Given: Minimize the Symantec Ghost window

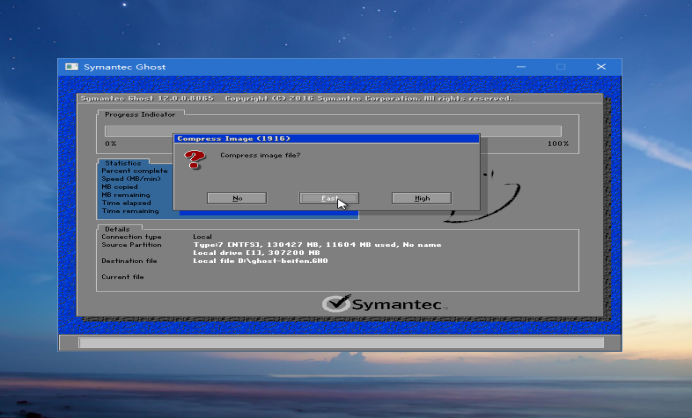Looking at the screenshot, I should 521,67.
